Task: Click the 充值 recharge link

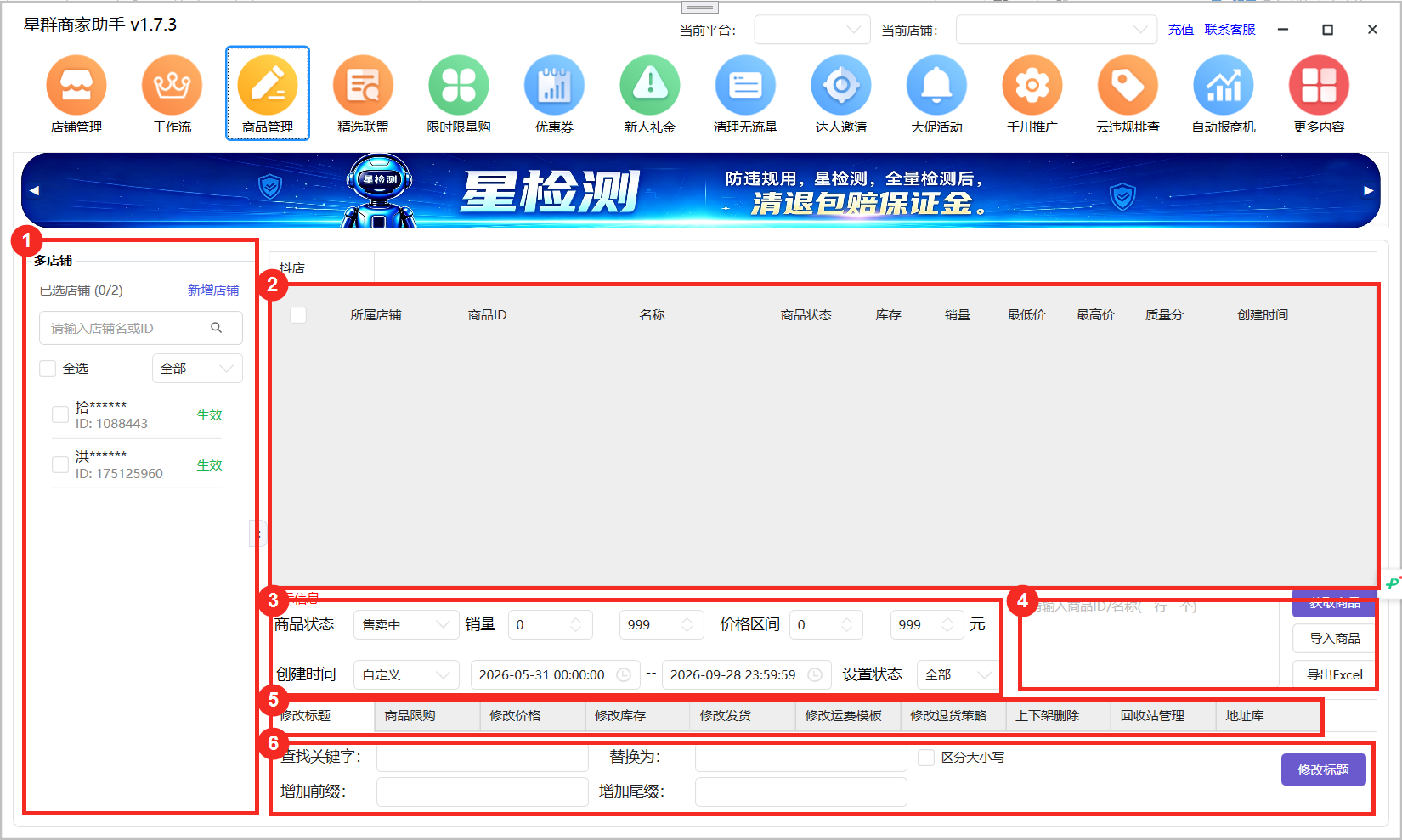Action: click(1181, 30)
